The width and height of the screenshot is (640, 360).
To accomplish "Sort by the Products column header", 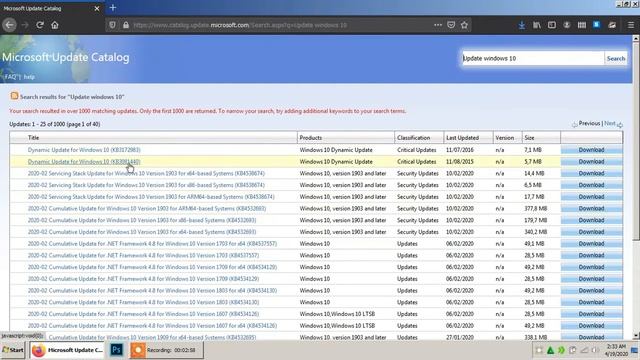I will coord(311,138).
